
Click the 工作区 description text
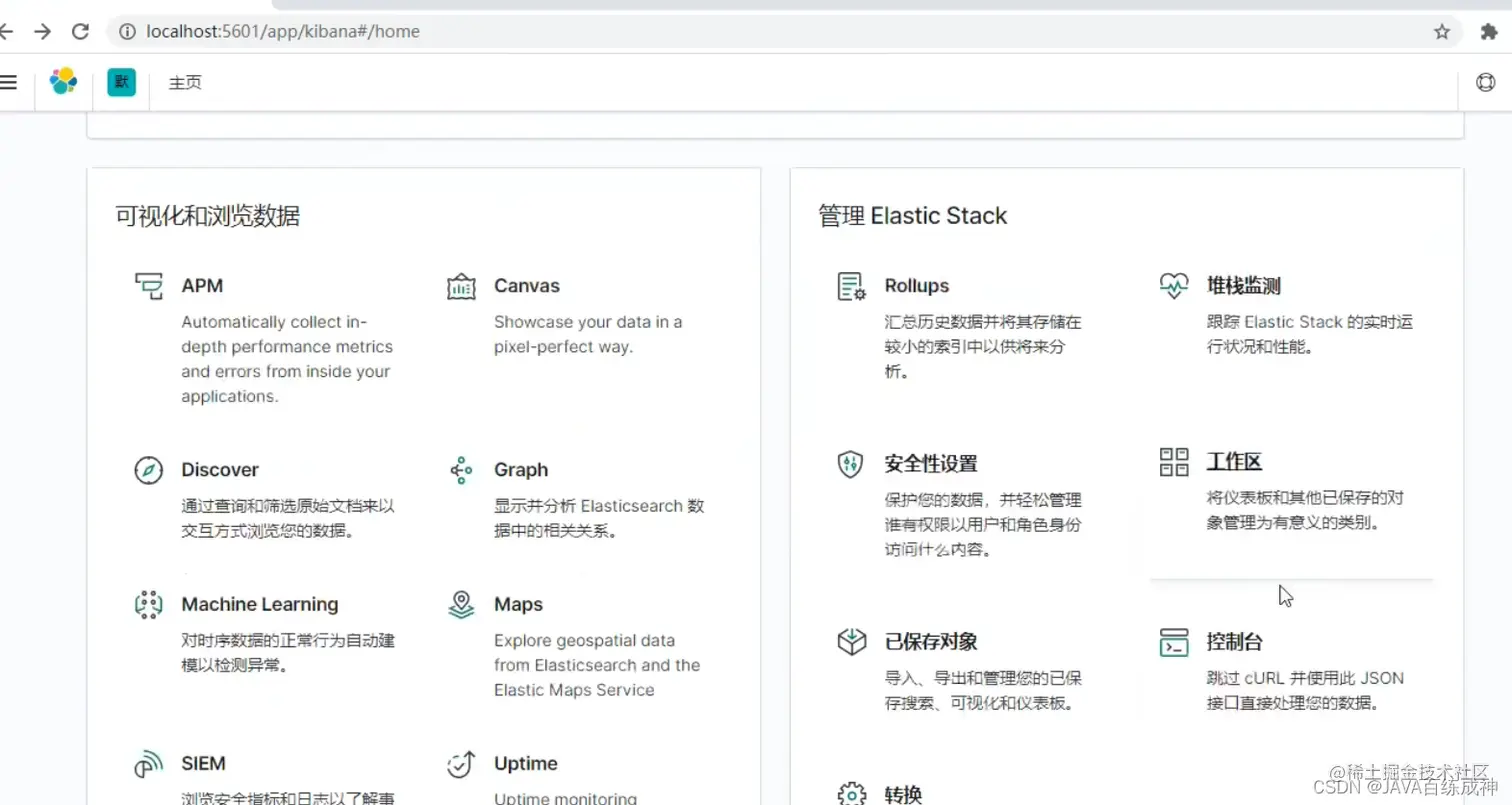tap(1304, 510)
